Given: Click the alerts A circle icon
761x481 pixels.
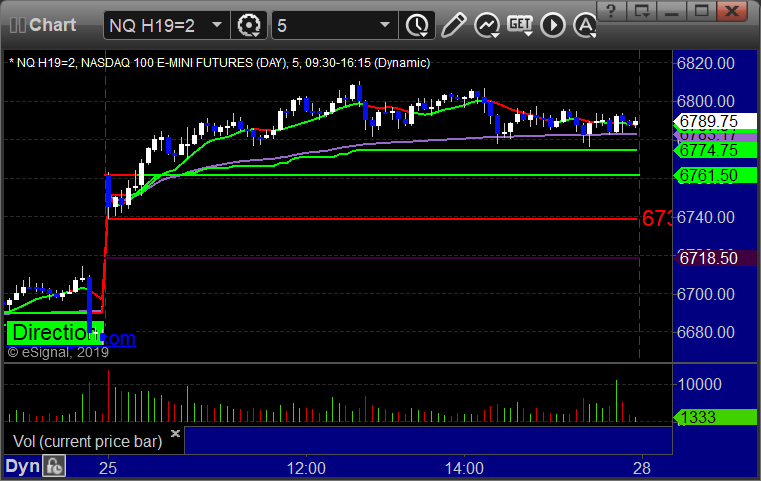Looking at the screenshot, I should pos(585,25).
